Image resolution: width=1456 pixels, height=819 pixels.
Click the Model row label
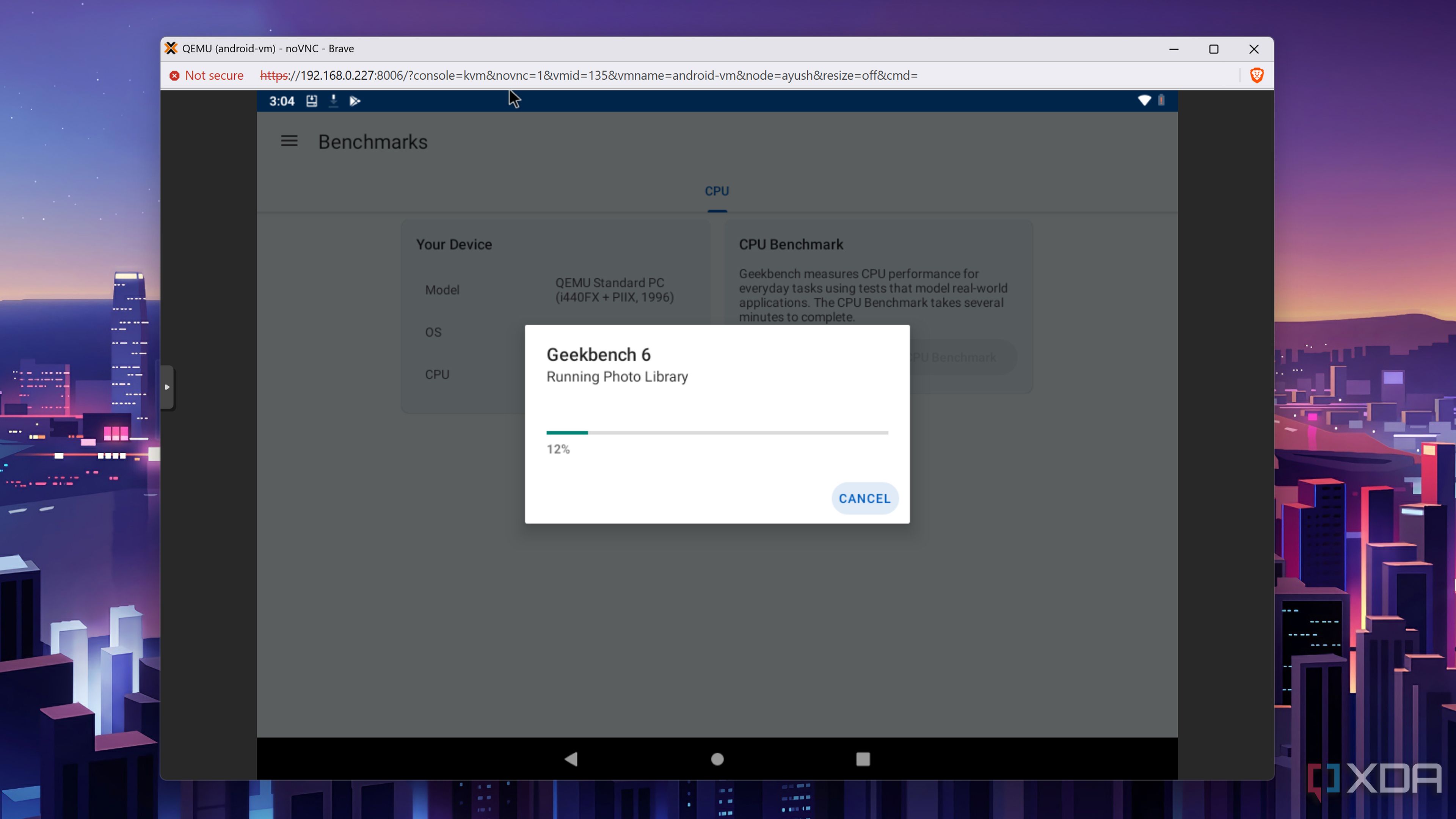click(442, 290)
